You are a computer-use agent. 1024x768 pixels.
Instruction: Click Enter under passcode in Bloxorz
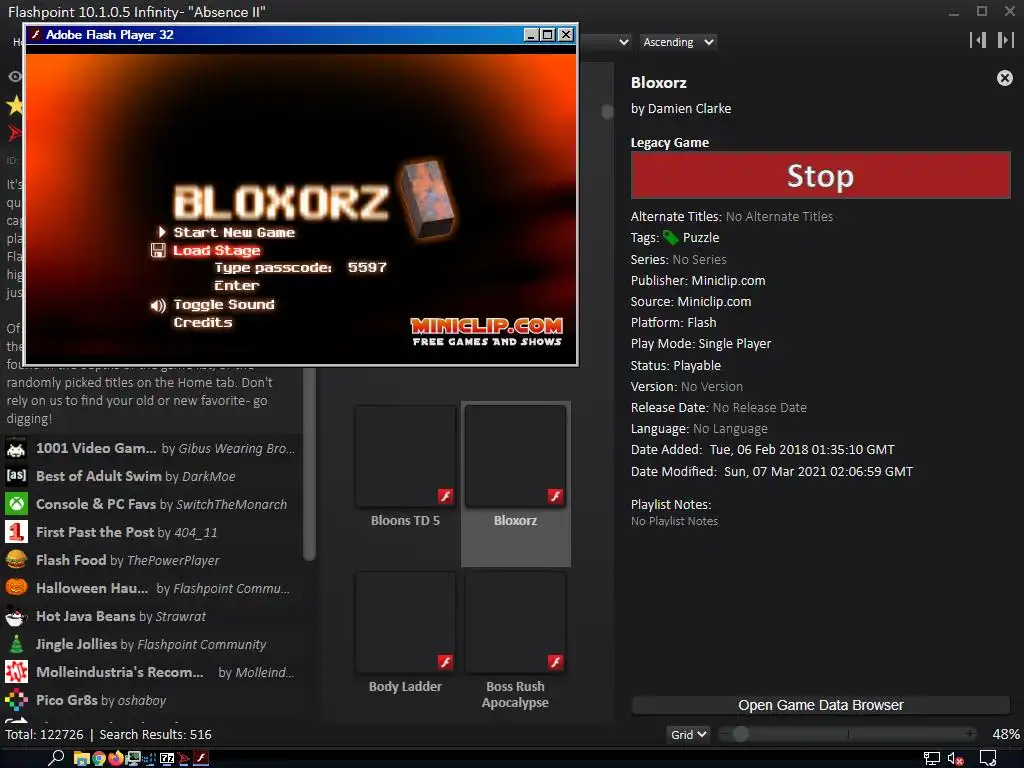pos(236,285)
